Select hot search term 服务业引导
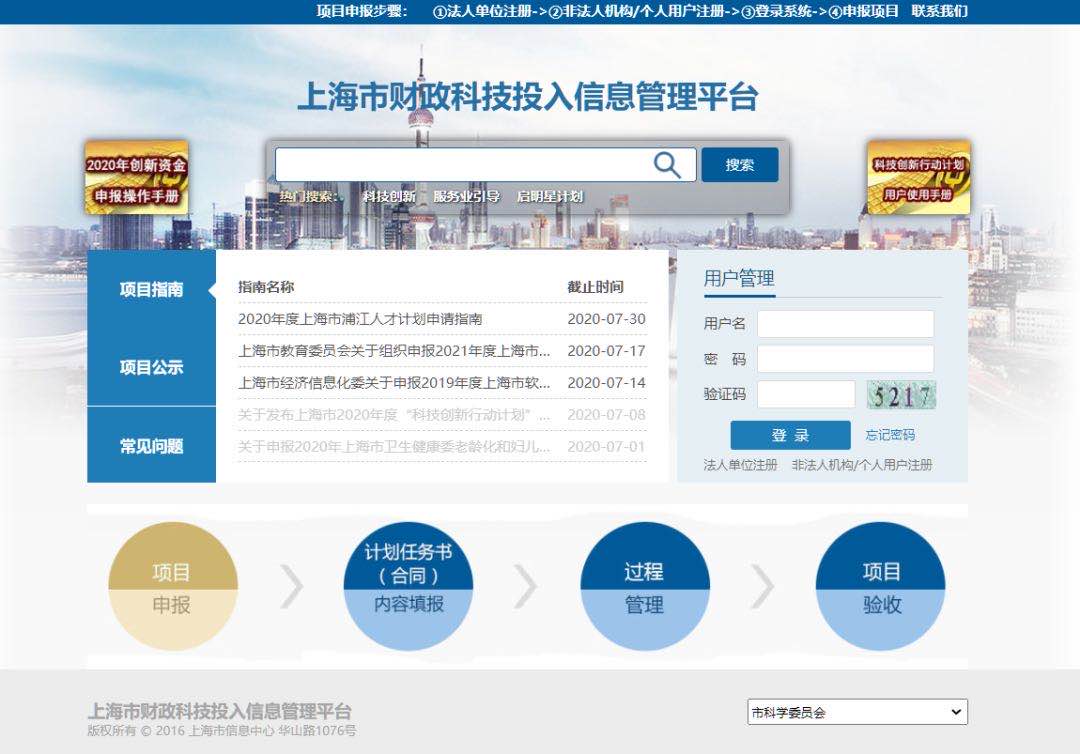This screenshot has height=754, width=1080. 466,196
